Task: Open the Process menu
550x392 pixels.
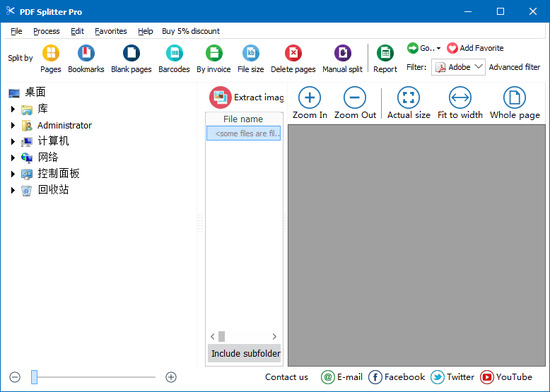Action: coord(46,31)
